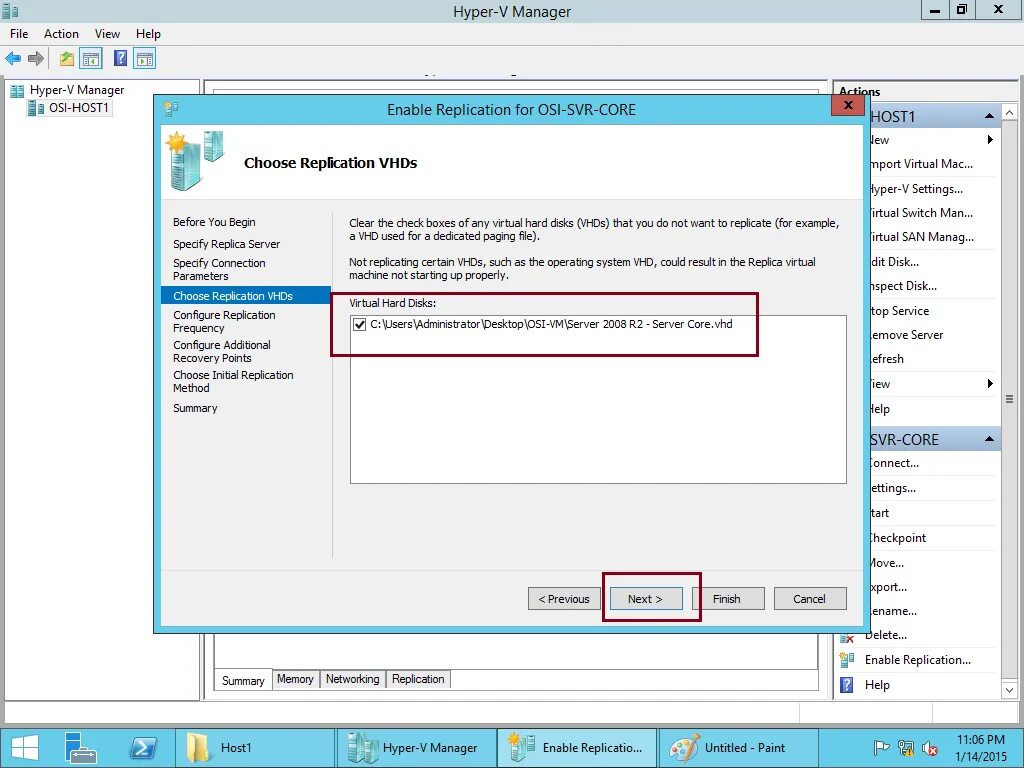Collapse the HOST1 actions section
Screen dimensions: 1024x768
point(989,116)
